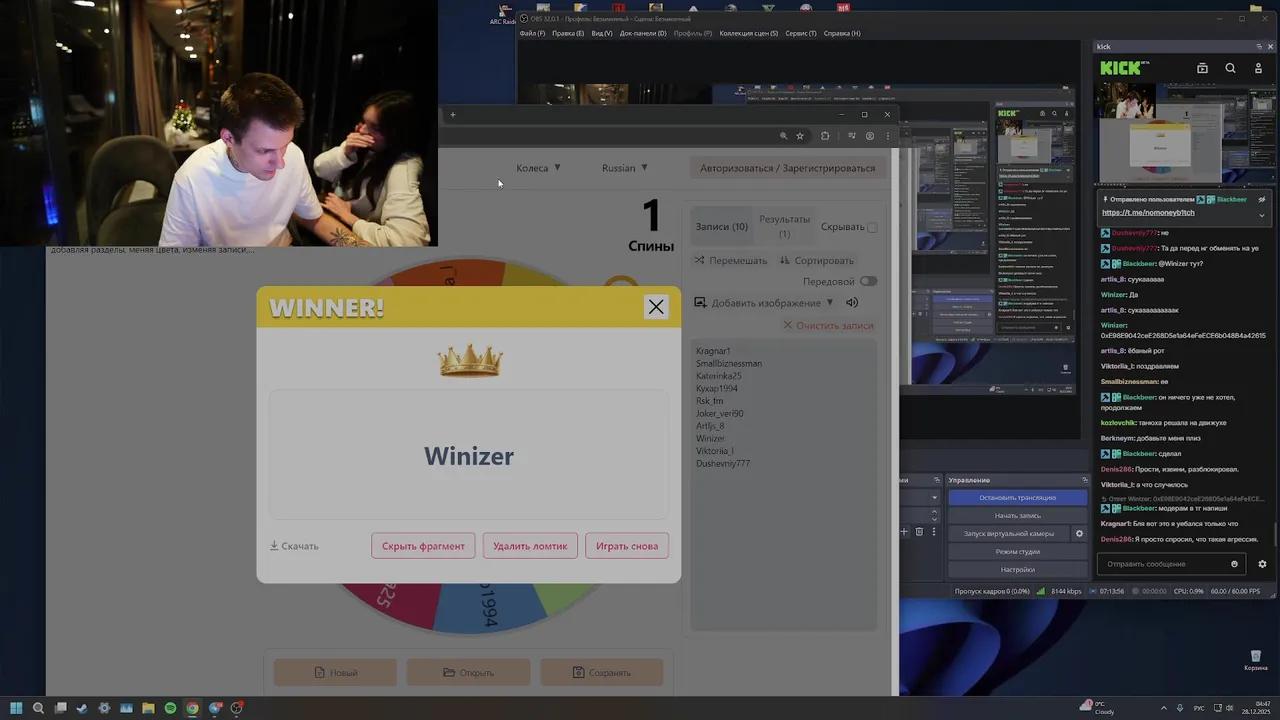Close the WINNER popup with the X
The height and width of the screenshot is (720, 1280).
656,307
